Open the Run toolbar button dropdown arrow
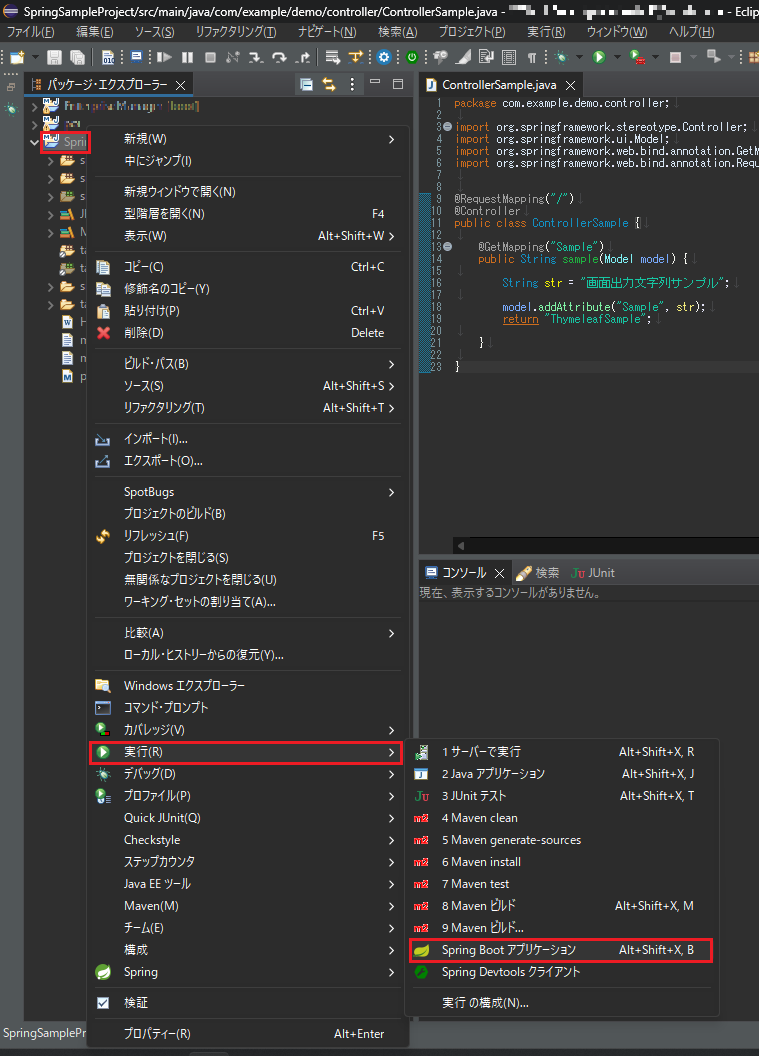The image size is (759, 1056). [617, 57]
